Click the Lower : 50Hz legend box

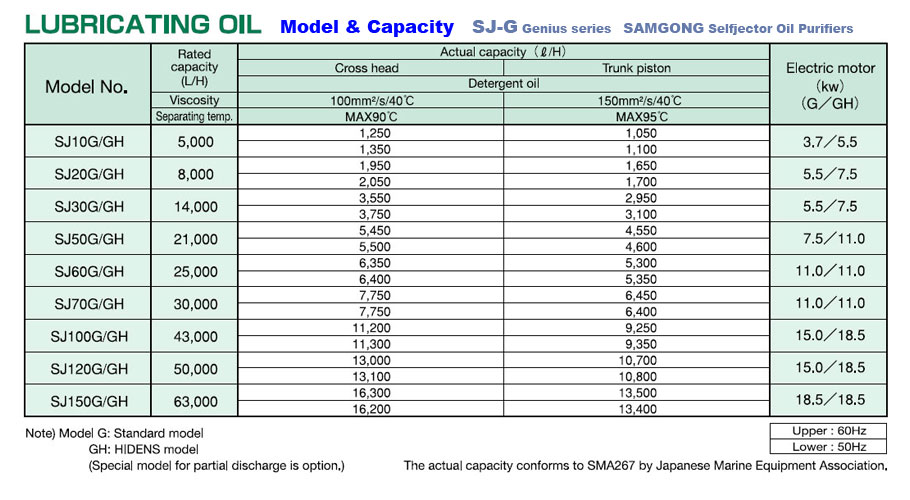point(829,447)
